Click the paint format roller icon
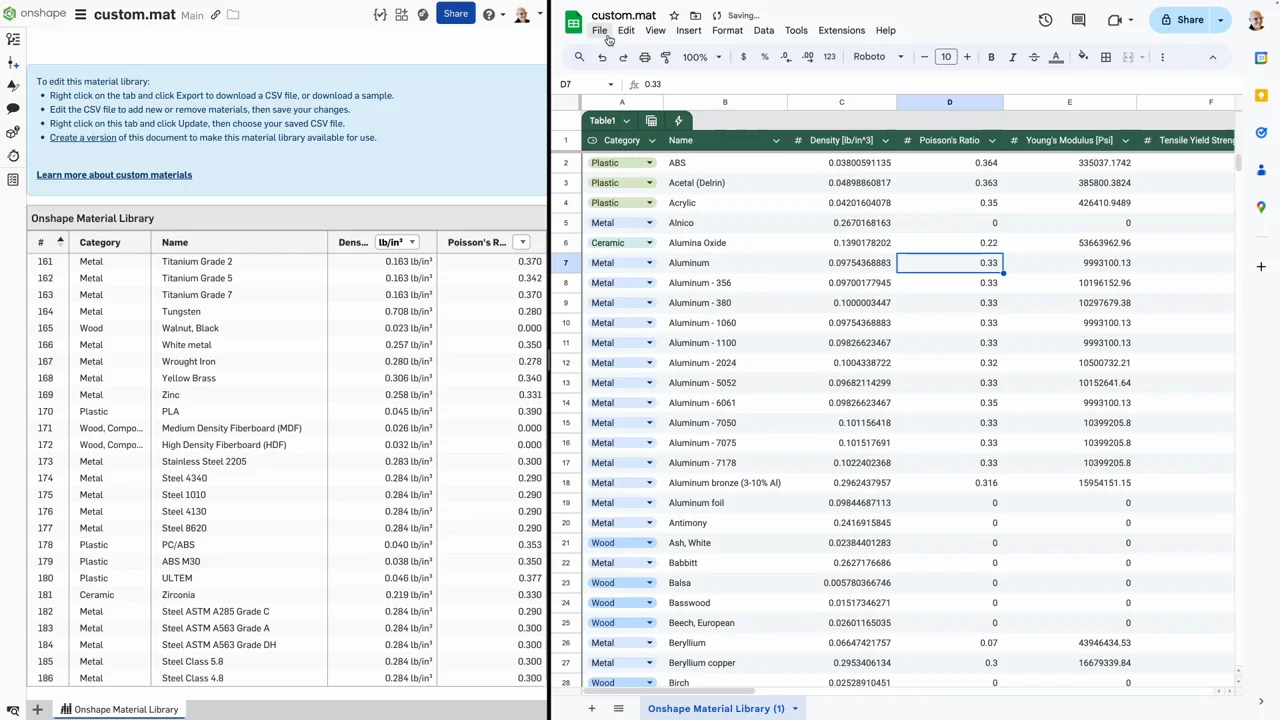This screenshot has width=1280, height=720. (x=666, y=57)
